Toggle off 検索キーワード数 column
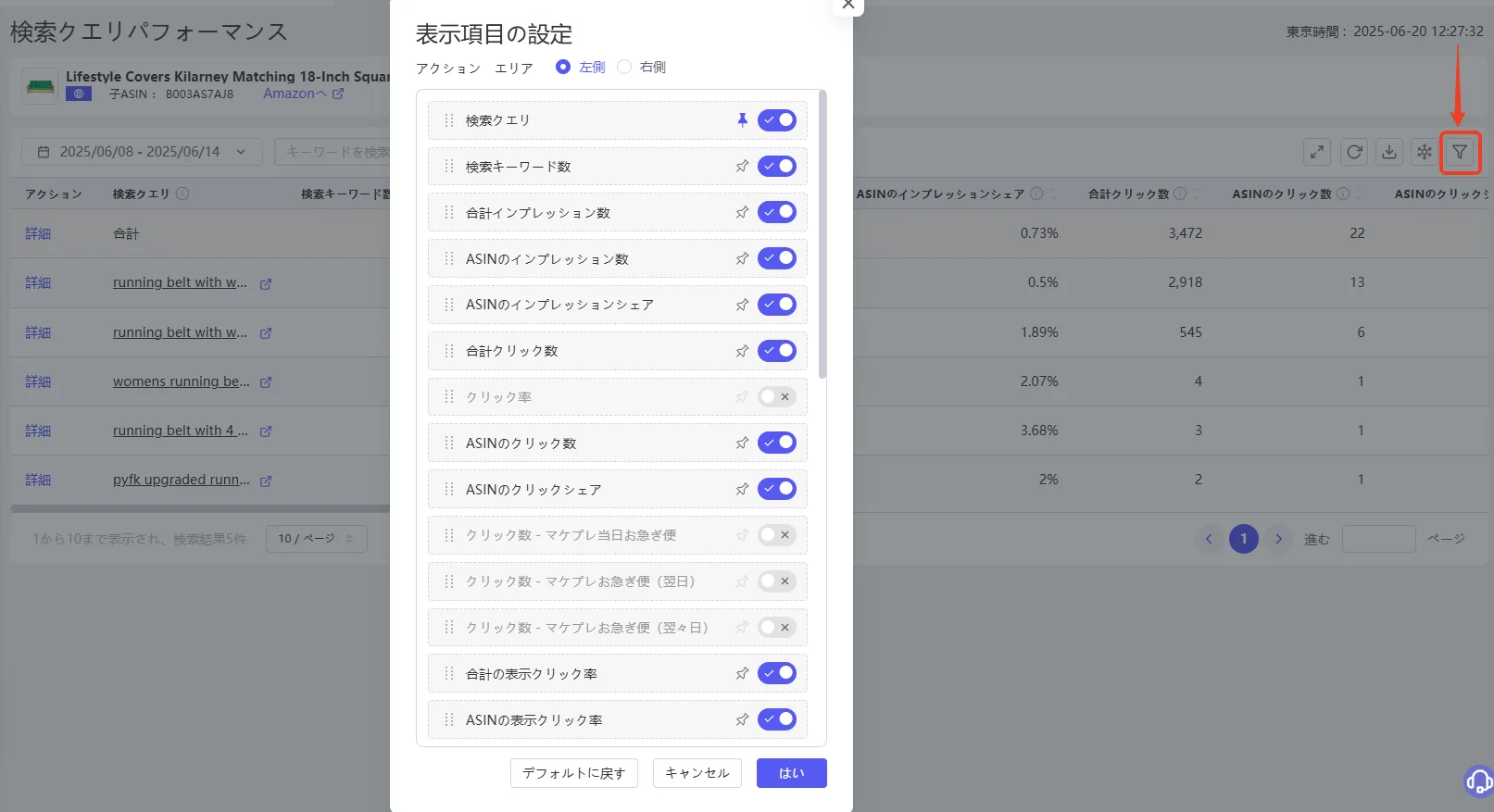This screenshot has height=812, width=1494. click(777, 167)
